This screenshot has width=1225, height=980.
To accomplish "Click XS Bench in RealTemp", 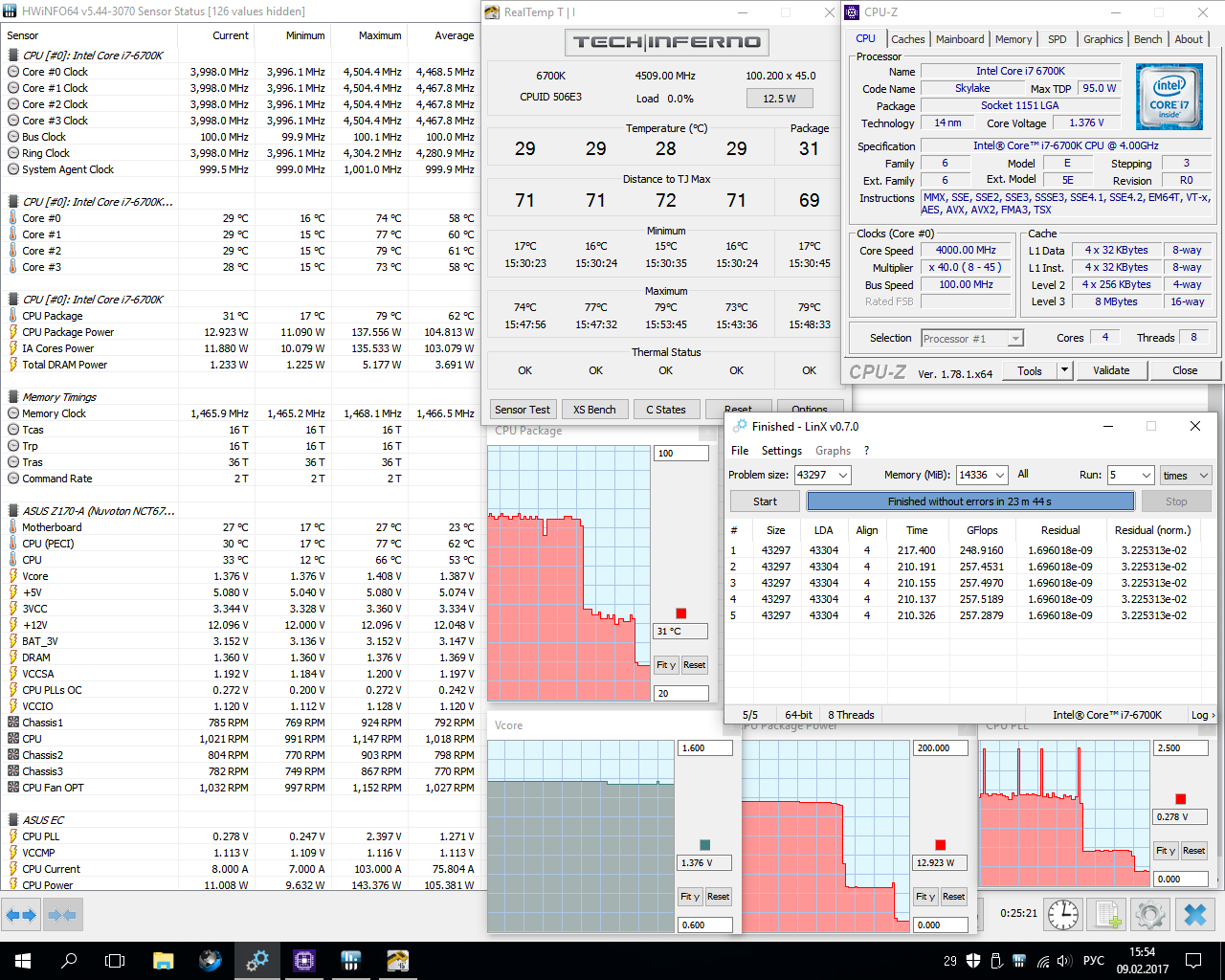I will 594,410.
